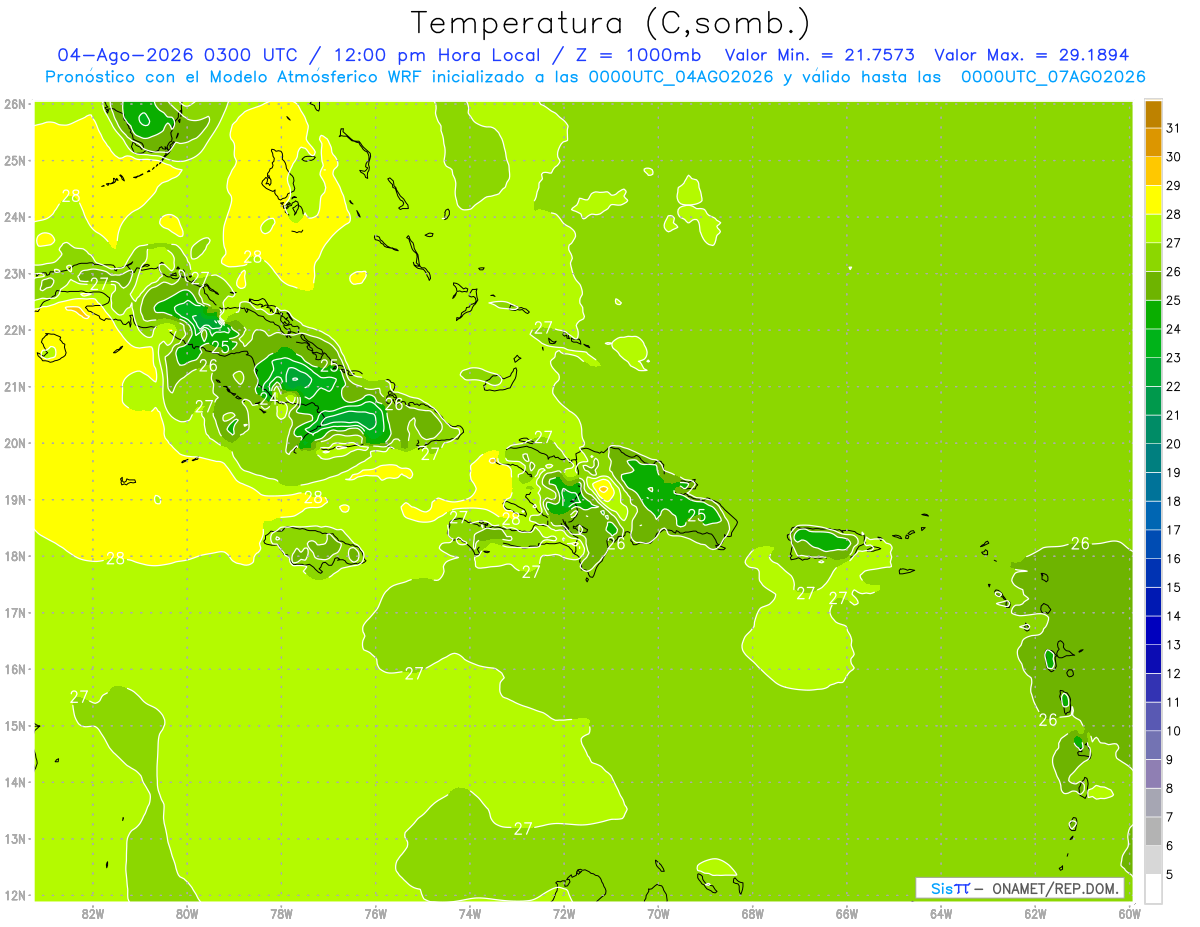This screenshot has width=1200, height=927.
Task: Click the '29' value on the color scale
Action: pos(1173,186)
